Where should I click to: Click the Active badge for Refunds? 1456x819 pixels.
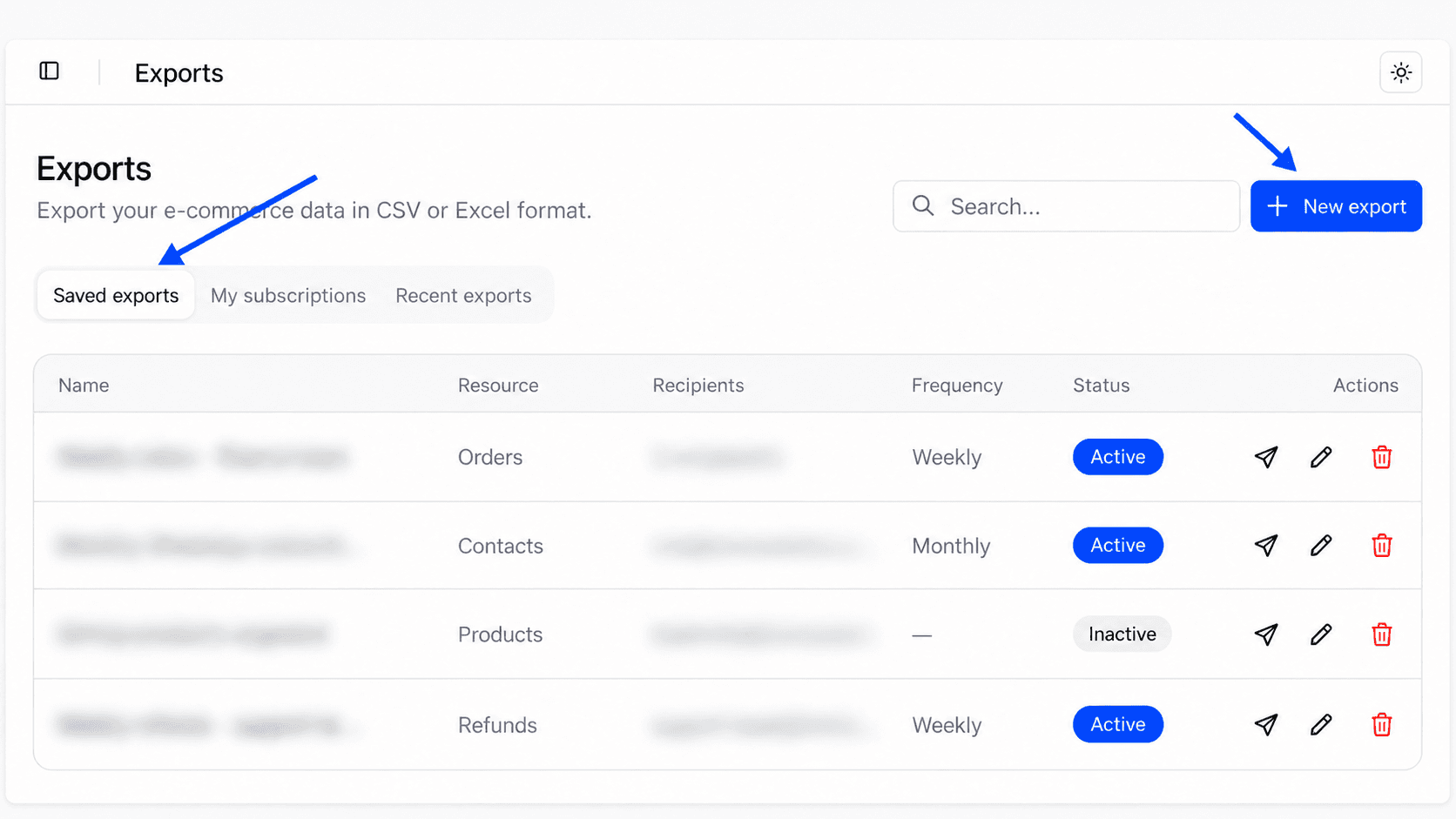tap(1118, 724)
